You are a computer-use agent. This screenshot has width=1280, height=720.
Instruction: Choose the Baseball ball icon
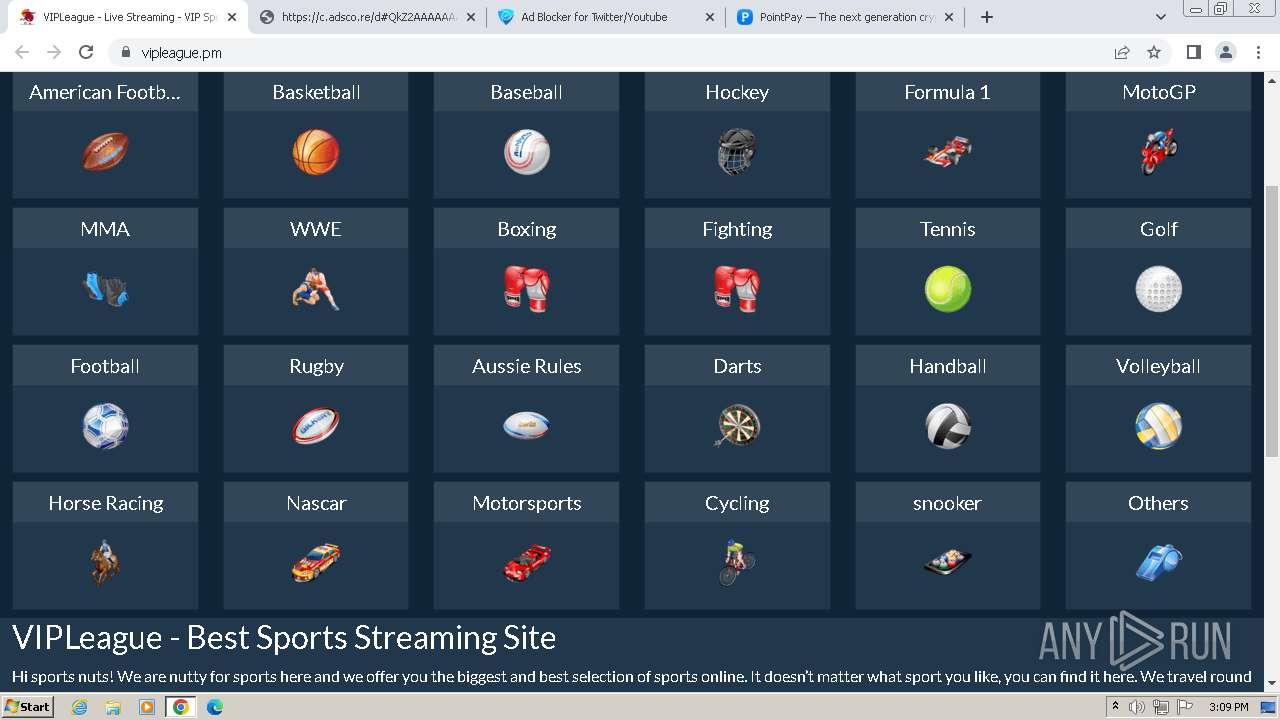[527, 152]
